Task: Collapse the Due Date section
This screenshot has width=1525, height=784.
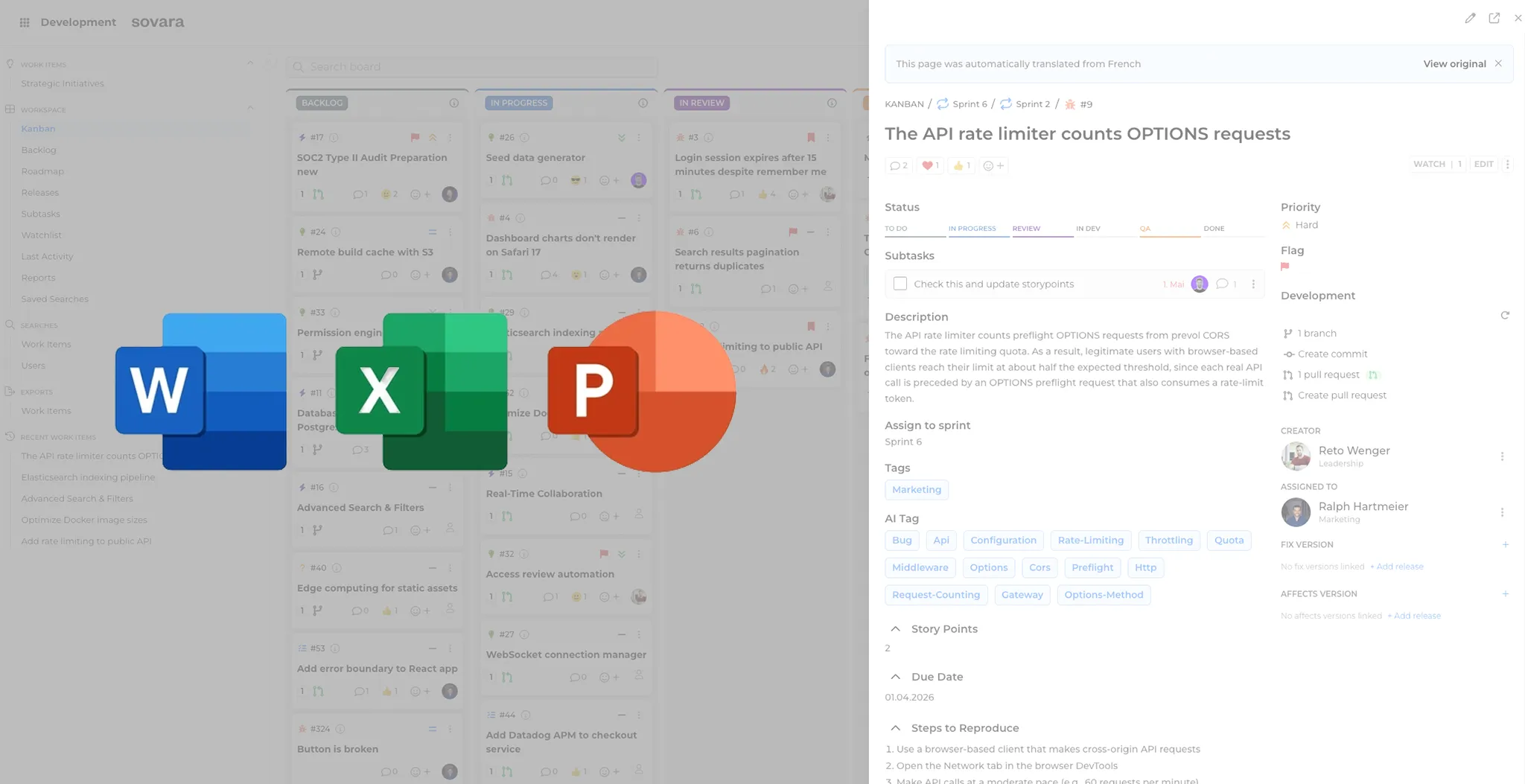Action: (895, 677)
